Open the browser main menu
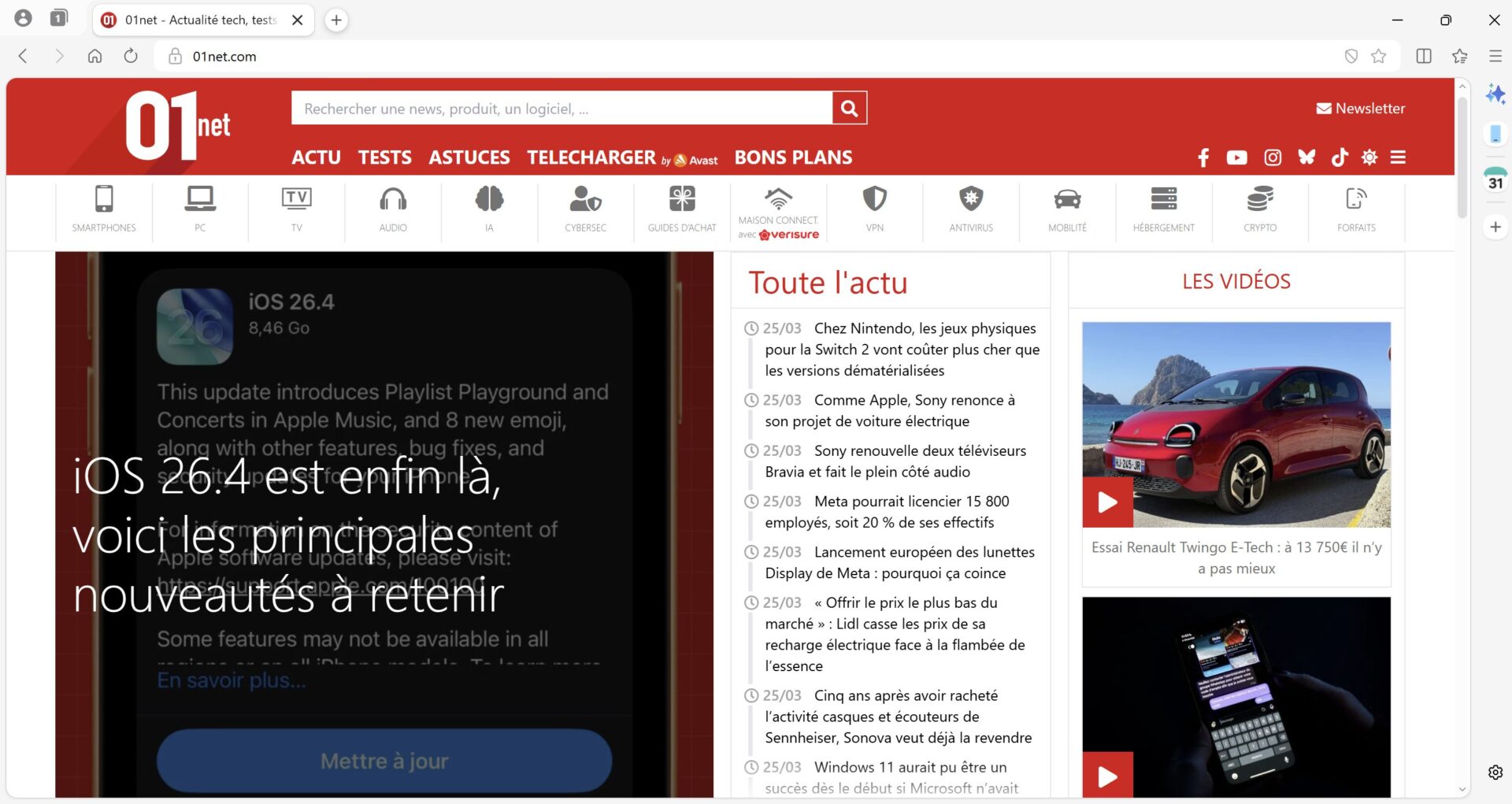 [x=1495, y=56]
